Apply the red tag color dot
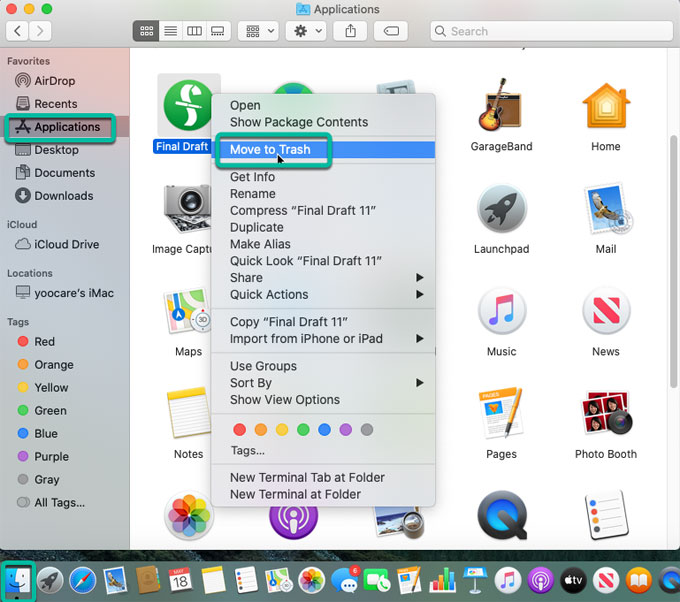Viewport: 680px width, 602px height. point(239,430)
